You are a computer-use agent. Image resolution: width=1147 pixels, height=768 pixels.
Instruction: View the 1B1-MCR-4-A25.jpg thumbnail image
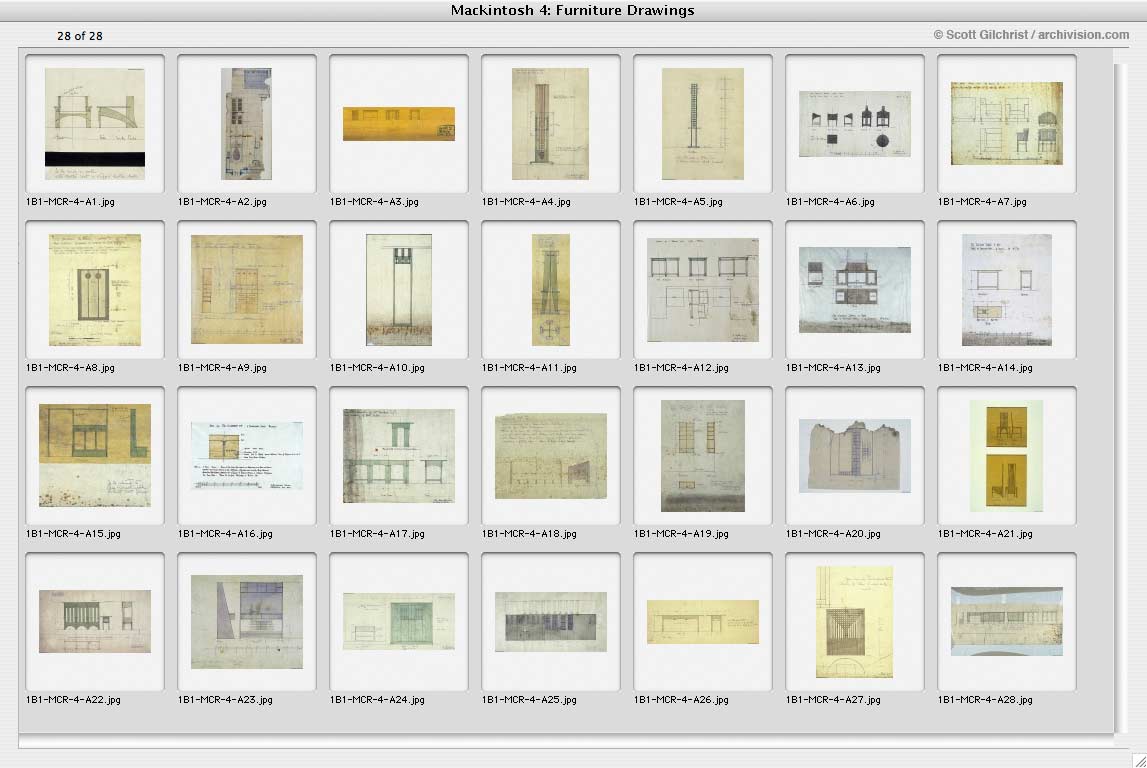[551, 622]
